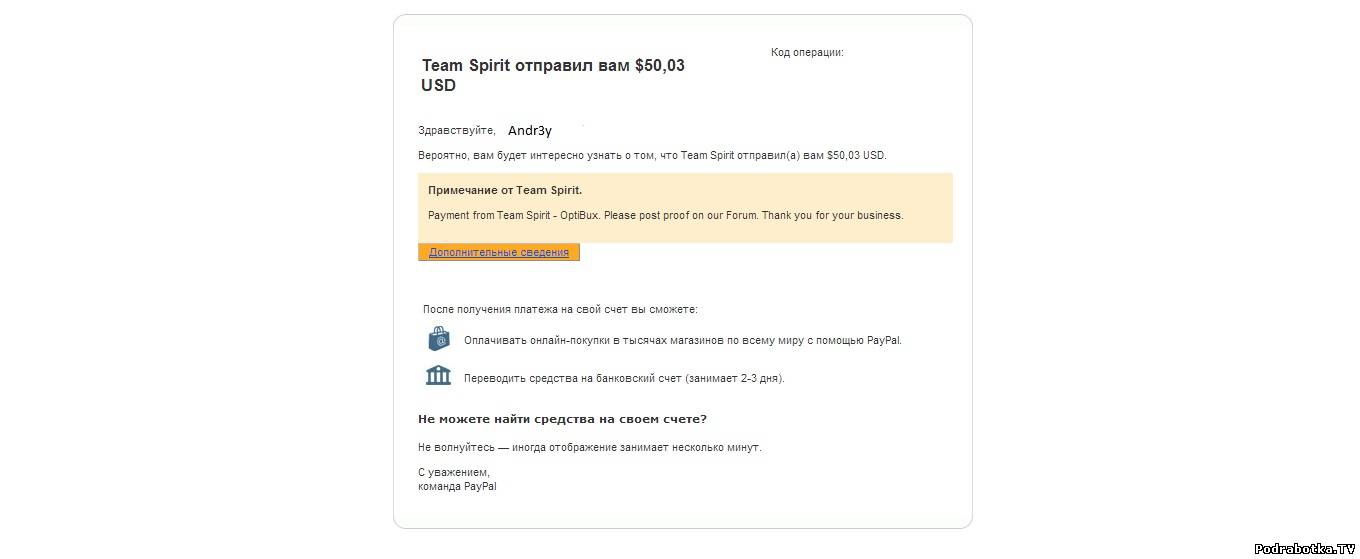Viewport: 1360px width, 559px height.
Task: Click the Код операции label
Action: pos(807,52)
